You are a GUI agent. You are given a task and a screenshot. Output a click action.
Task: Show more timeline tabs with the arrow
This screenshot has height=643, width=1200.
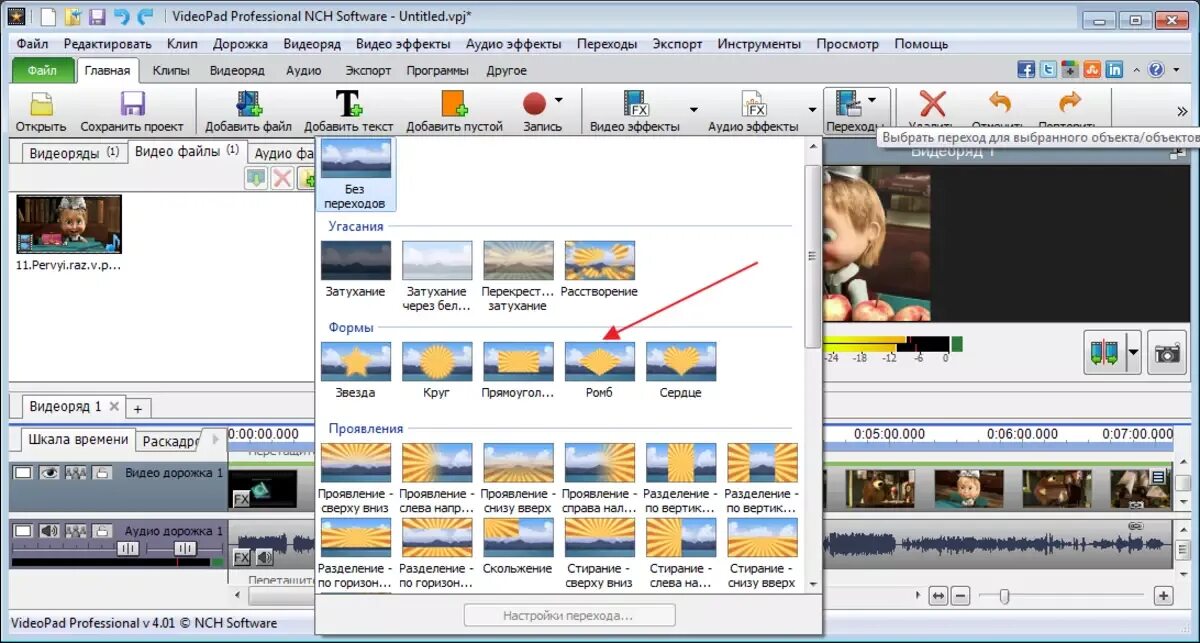click(x=213, y=439)
